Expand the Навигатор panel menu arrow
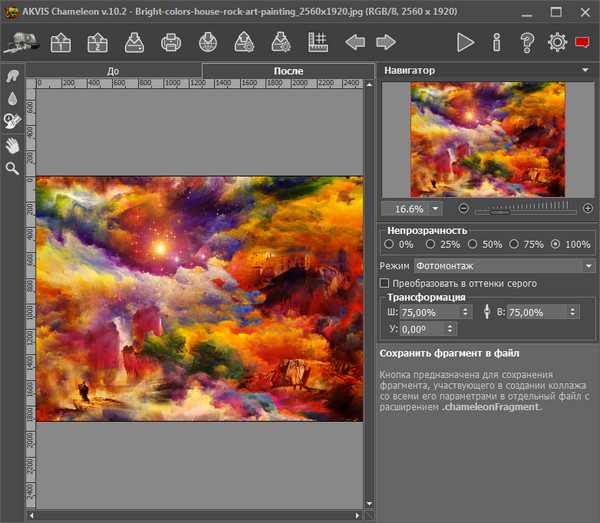This screenshot has width=600, height=523. click(x=584, y=71)
